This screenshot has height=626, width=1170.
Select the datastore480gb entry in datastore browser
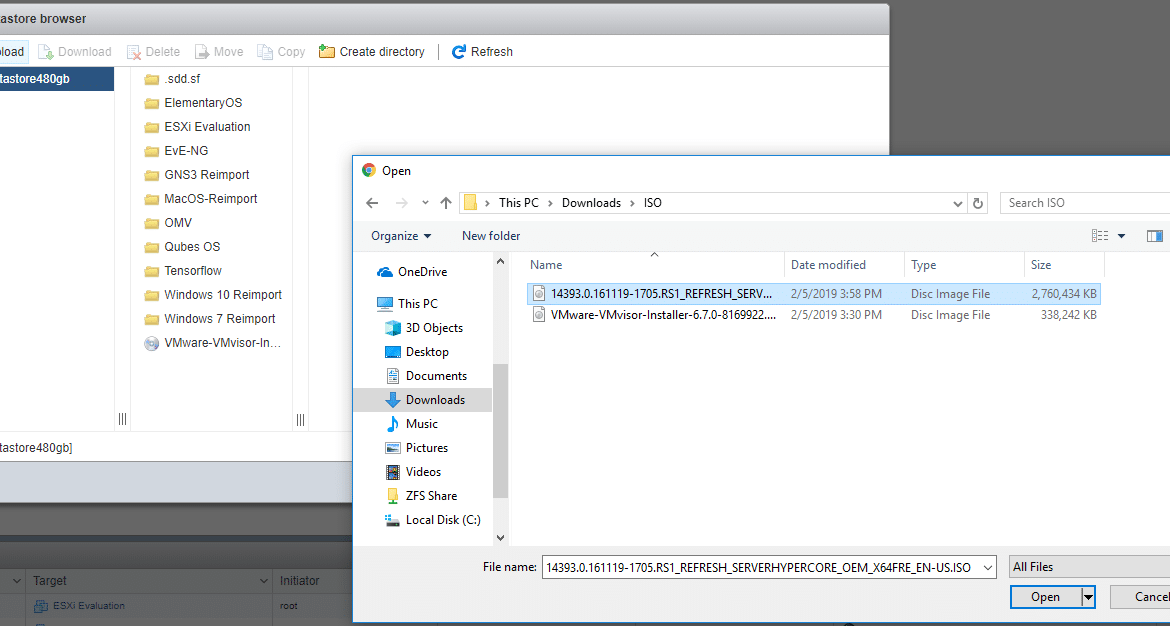tap(57, 79)
